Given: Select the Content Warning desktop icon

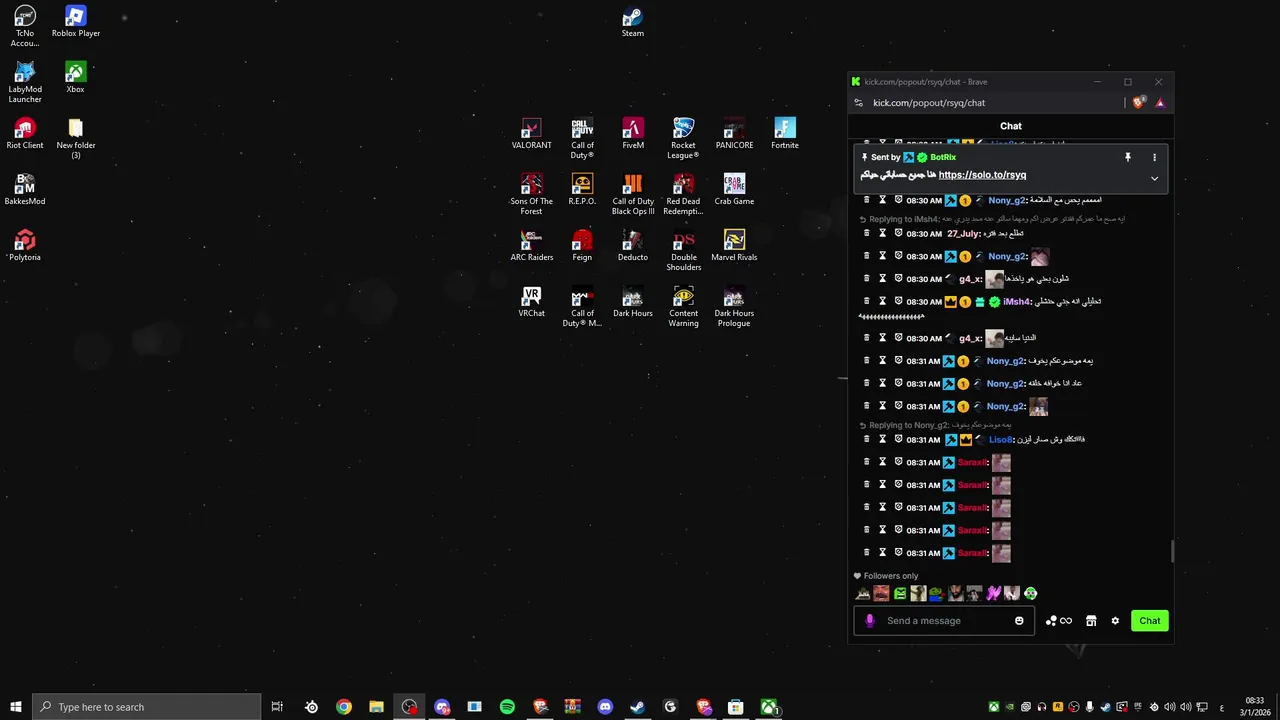Looking at the screenshot, I should click(x=683, y=307).
